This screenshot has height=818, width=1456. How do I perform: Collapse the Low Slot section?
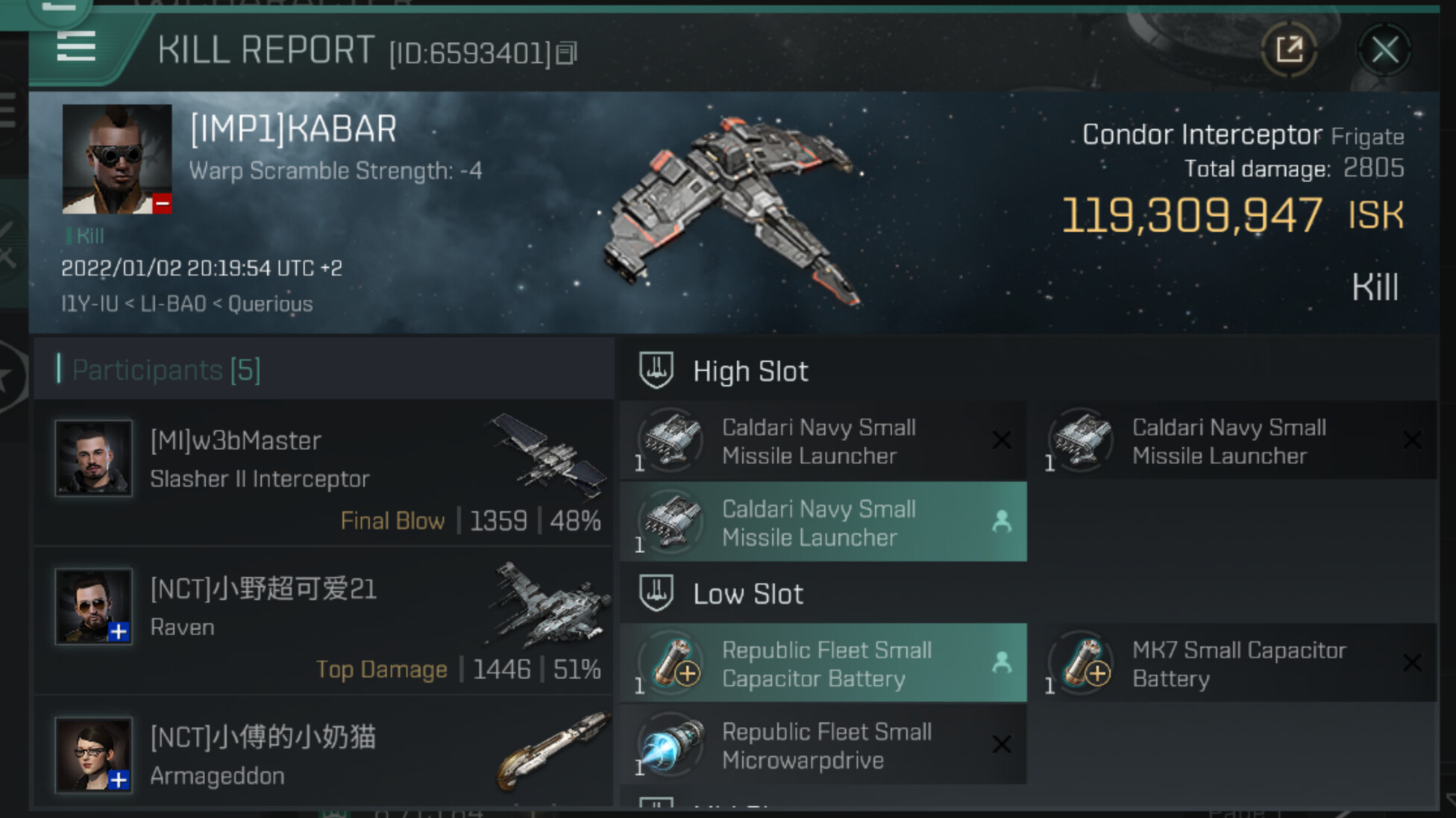[656, 593]
